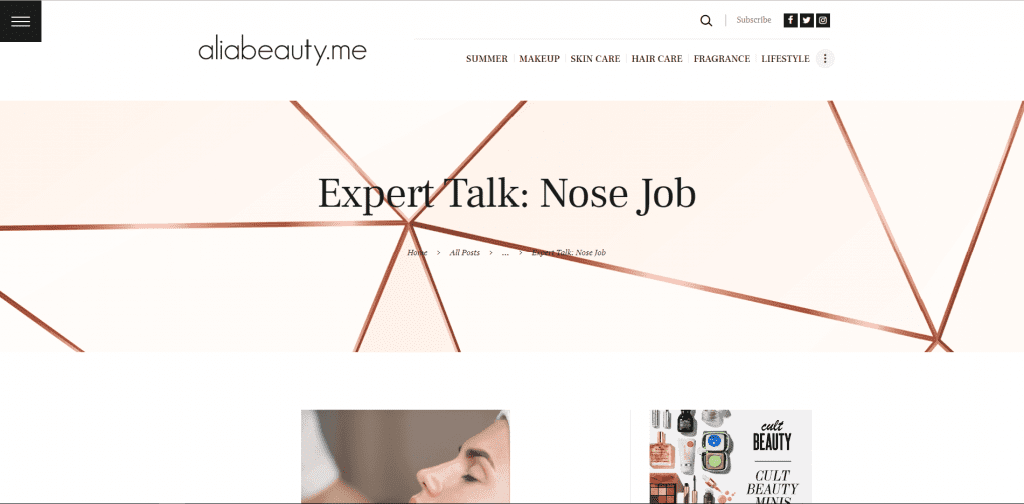Open the Facebook social icon

(x=790, y=20)
